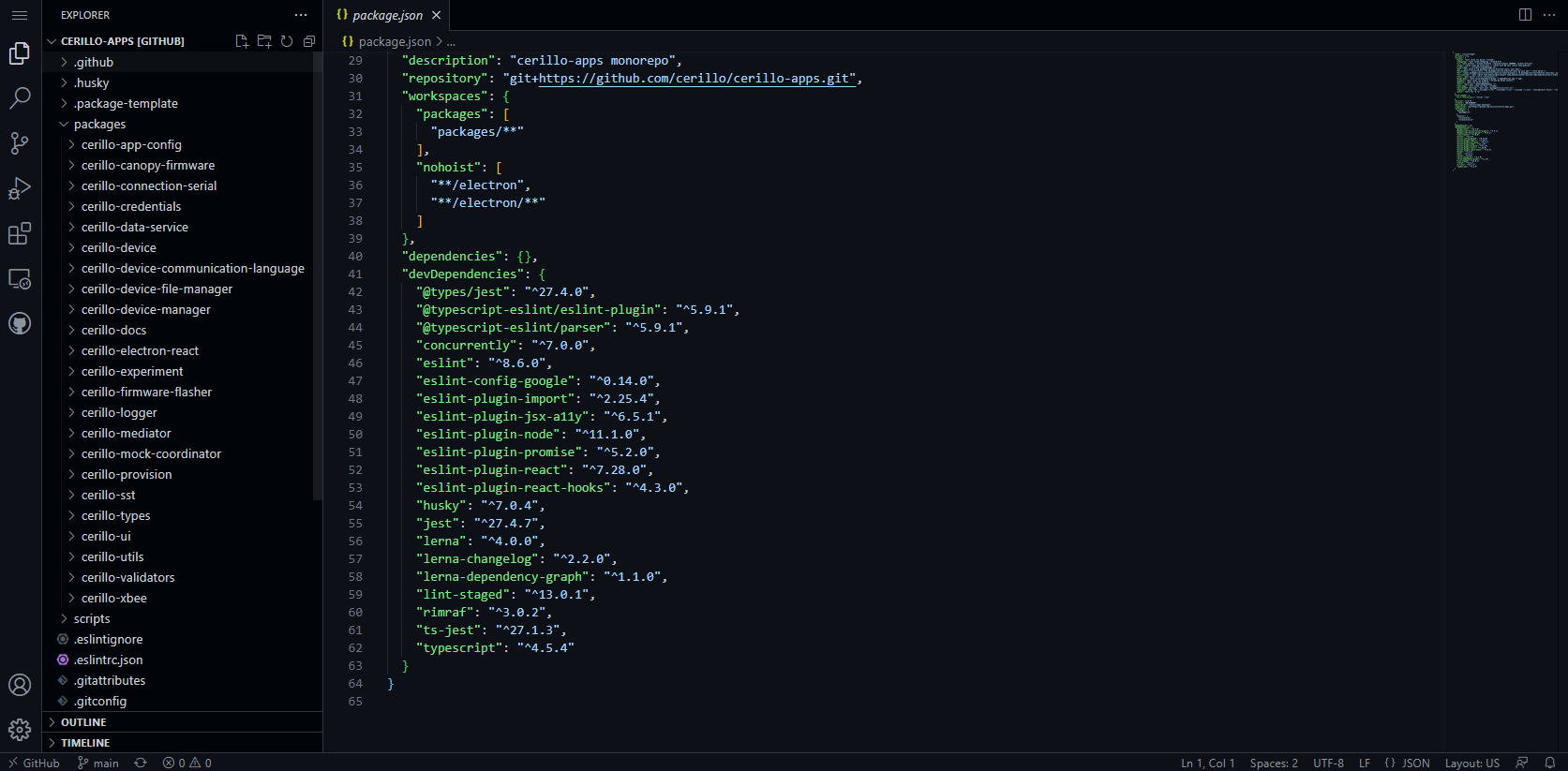
Task: Open the Extensions view
Action: [20, 233]
